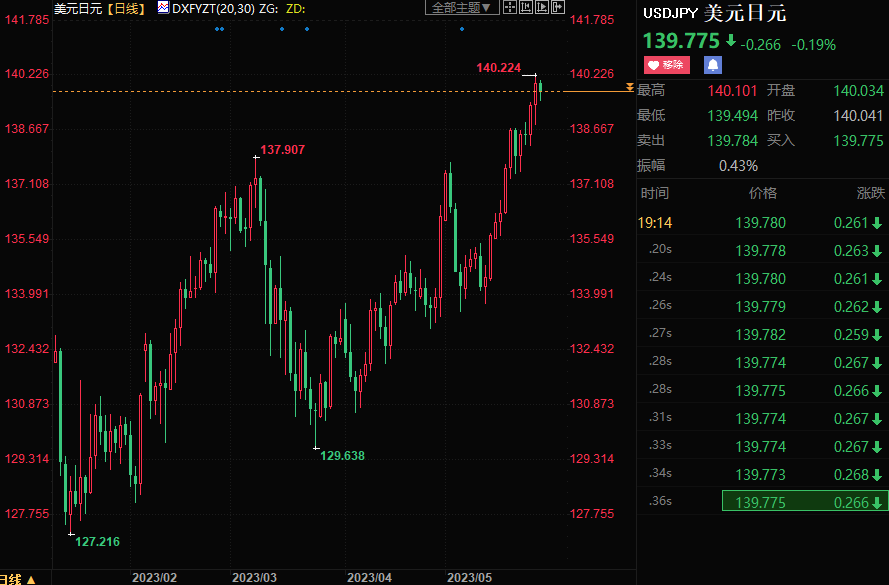Click the 最高 value 140.101

tap(733, 91)
